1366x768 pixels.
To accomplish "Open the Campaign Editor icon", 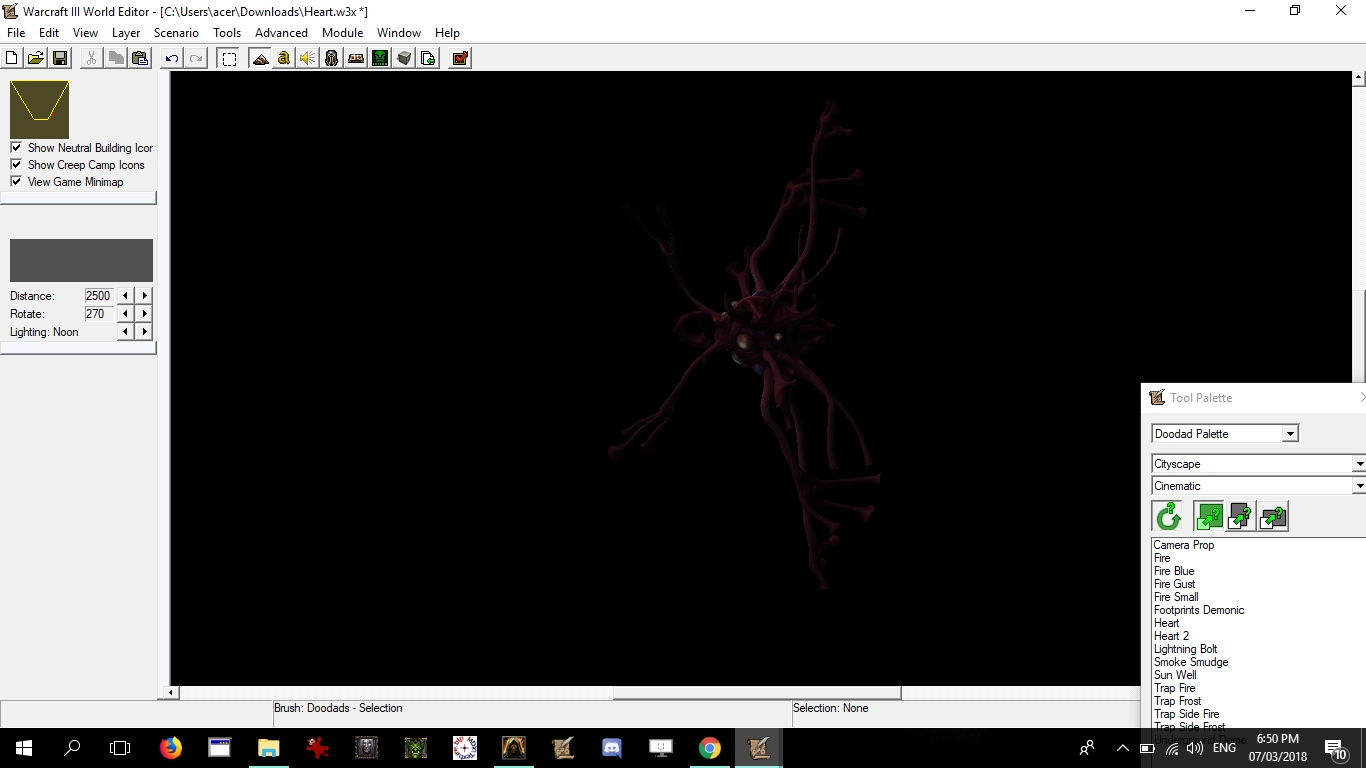I will (356, 58).
